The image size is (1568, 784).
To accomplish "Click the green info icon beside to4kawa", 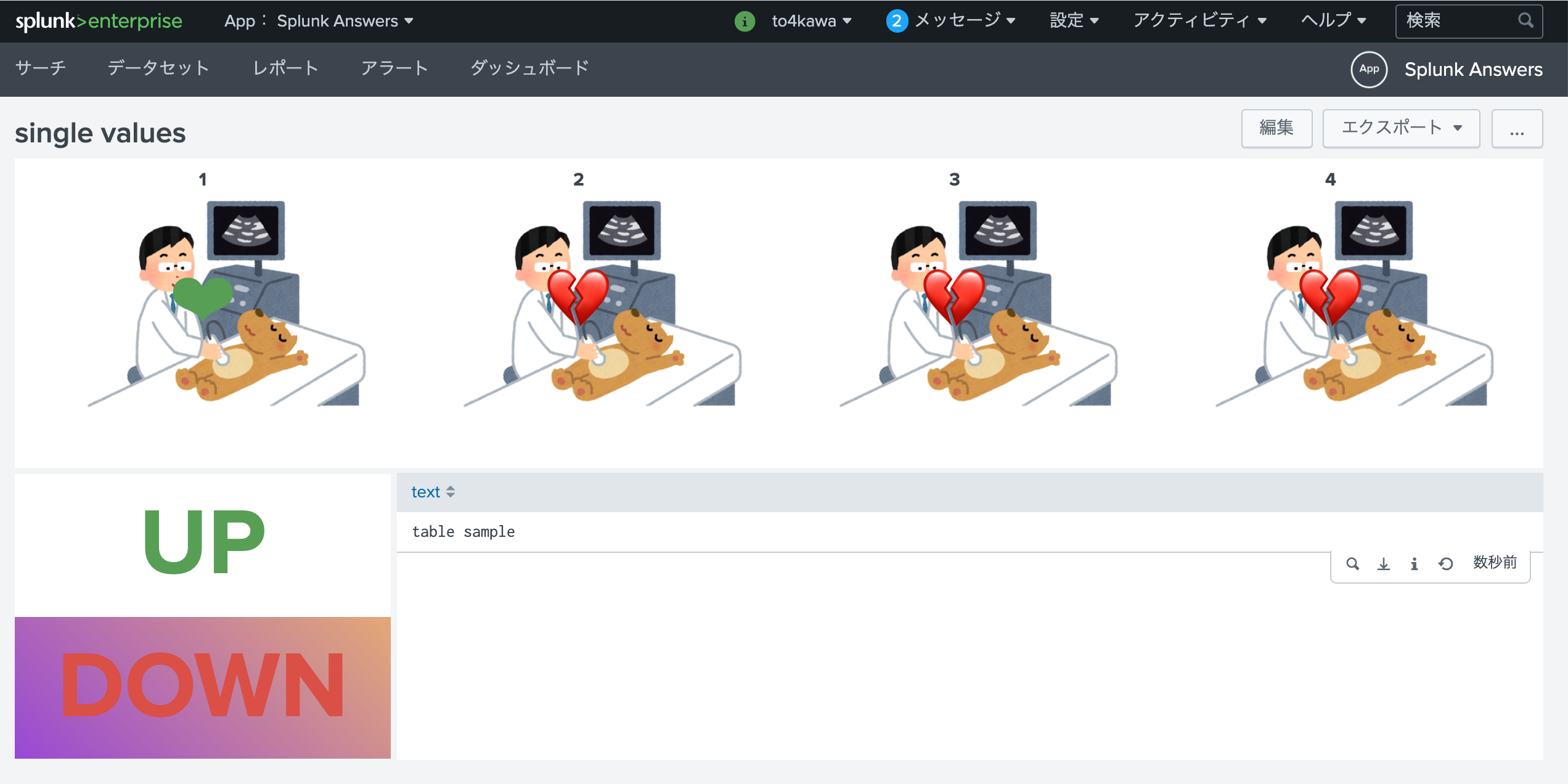I will 745,20.
